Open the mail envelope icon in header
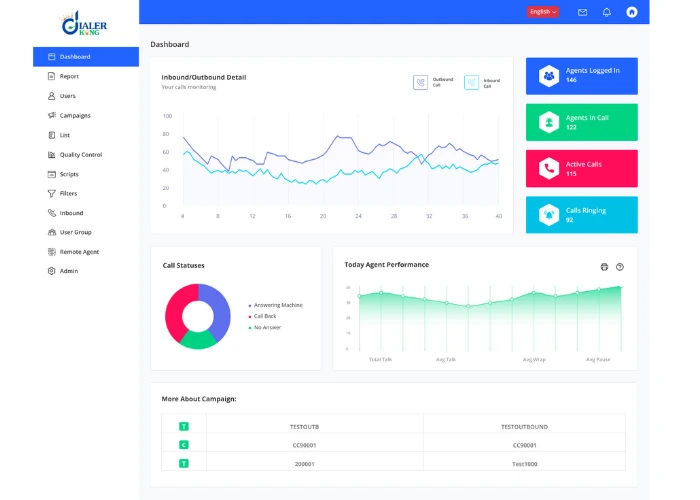Viewport: 700px width, 500px height. pyautogui.click(x=582, y=12)
